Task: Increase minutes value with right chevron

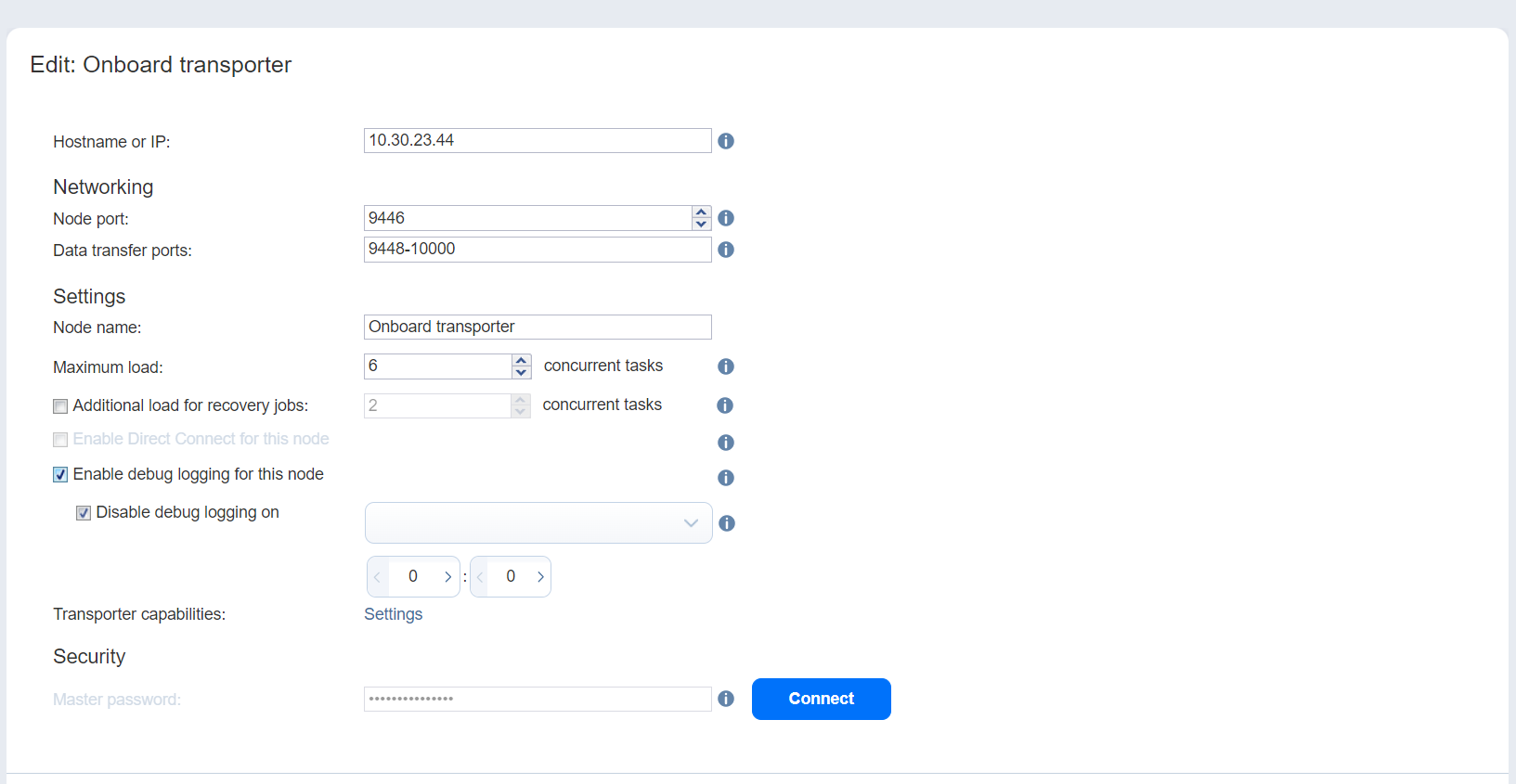Action: click(540, 577)
